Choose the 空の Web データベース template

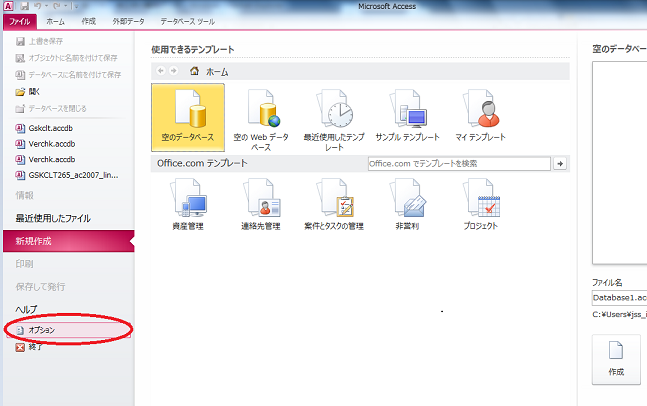pyautogui.click(x=261, y=120)
